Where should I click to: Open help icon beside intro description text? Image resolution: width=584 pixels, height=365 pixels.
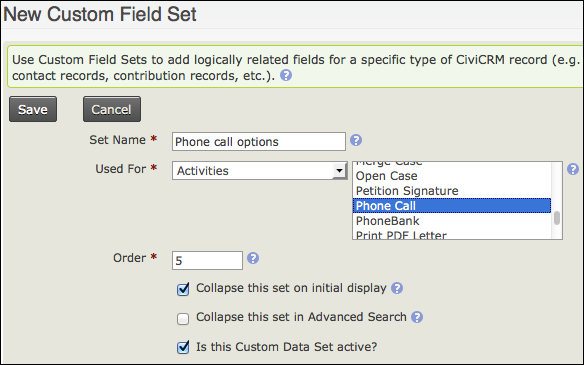[286, 76]
